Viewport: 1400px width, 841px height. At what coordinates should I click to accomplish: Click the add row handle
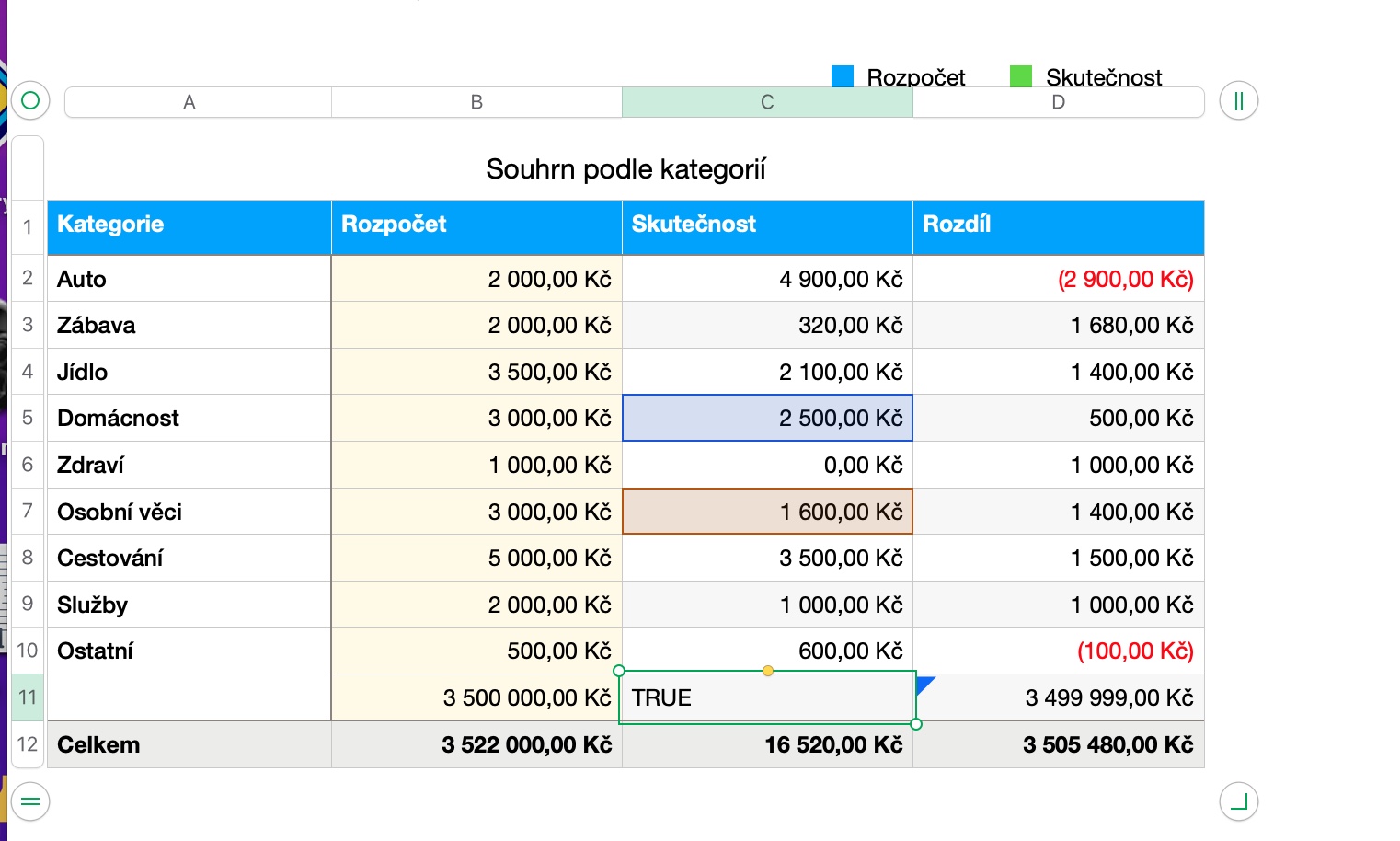pos(30,801)
